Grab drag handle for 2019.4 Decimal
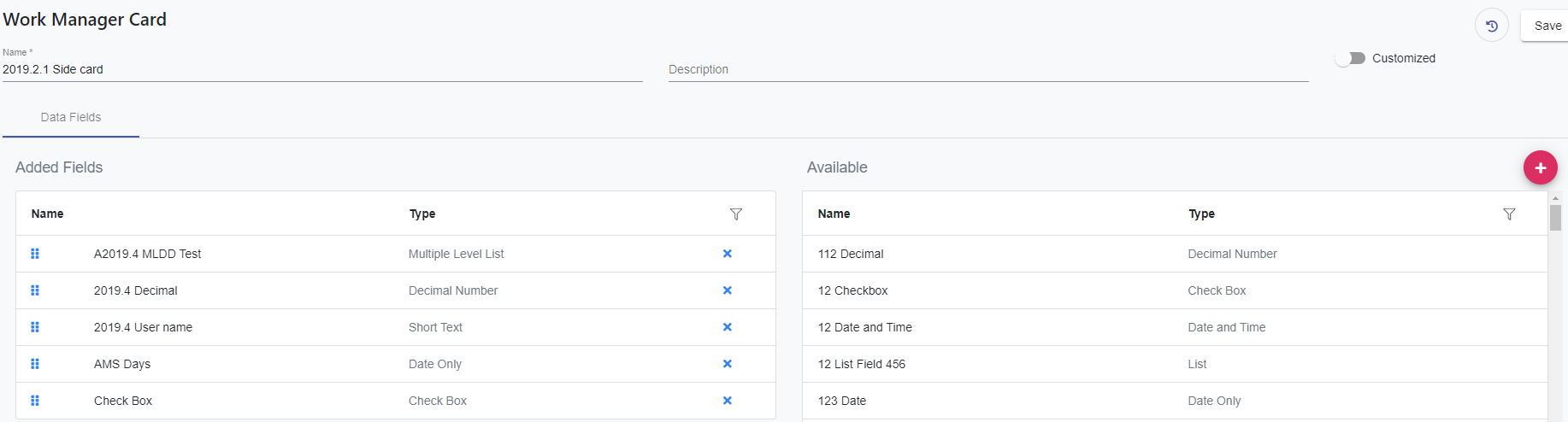The height and width of the screenshot is (422, 1568). [35, 290]
